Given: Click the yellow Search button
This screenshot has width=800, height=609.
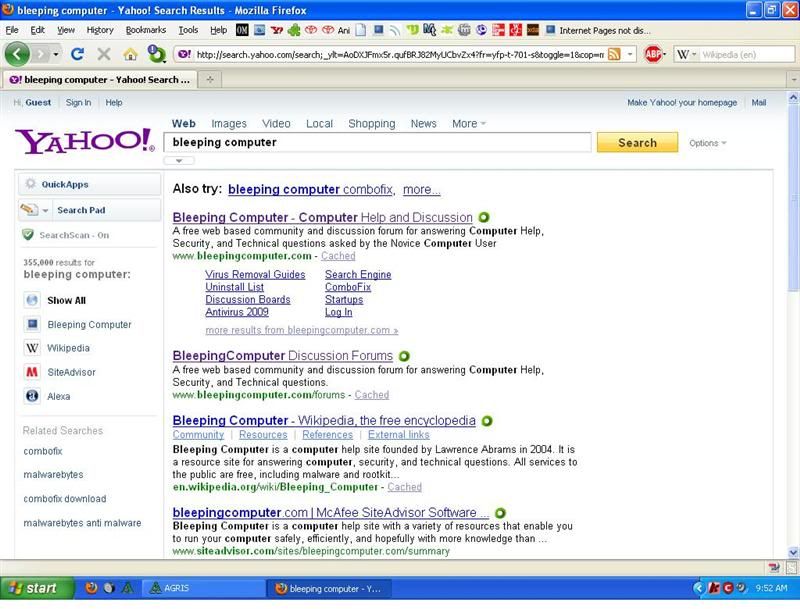Looking at the screenshot, I should click(637, 143).
